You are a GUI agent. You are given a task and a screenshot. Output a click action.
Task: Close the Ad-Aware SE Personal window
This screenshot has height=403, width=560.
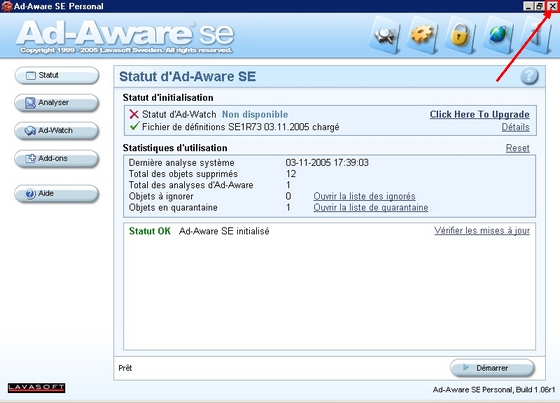click(552, 6)
